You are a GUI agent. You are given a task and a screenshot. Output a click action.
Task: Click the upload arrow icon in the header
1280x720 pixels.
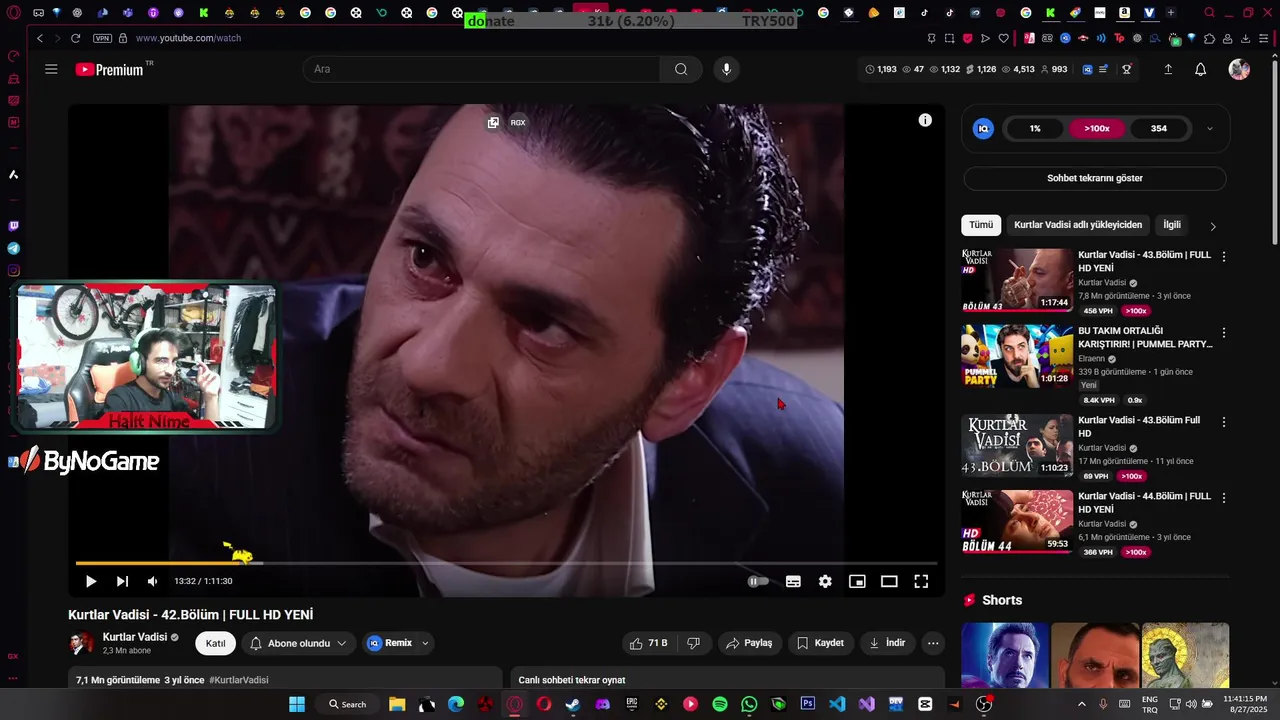(x=1168, y=69)
